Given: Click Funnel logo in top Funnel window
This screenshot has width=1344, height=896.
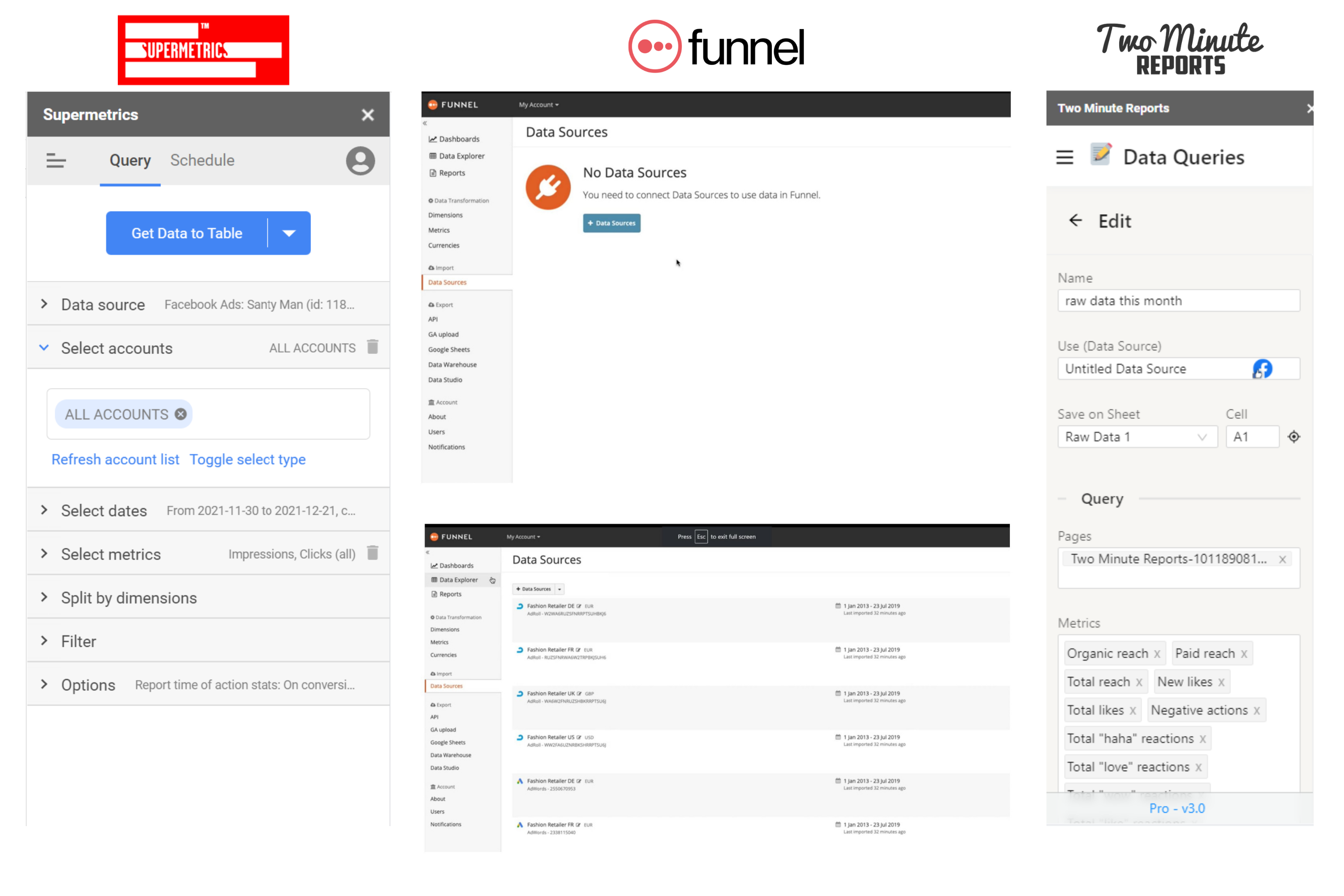Looking at the screenshot, I should [x=453, y=104].
